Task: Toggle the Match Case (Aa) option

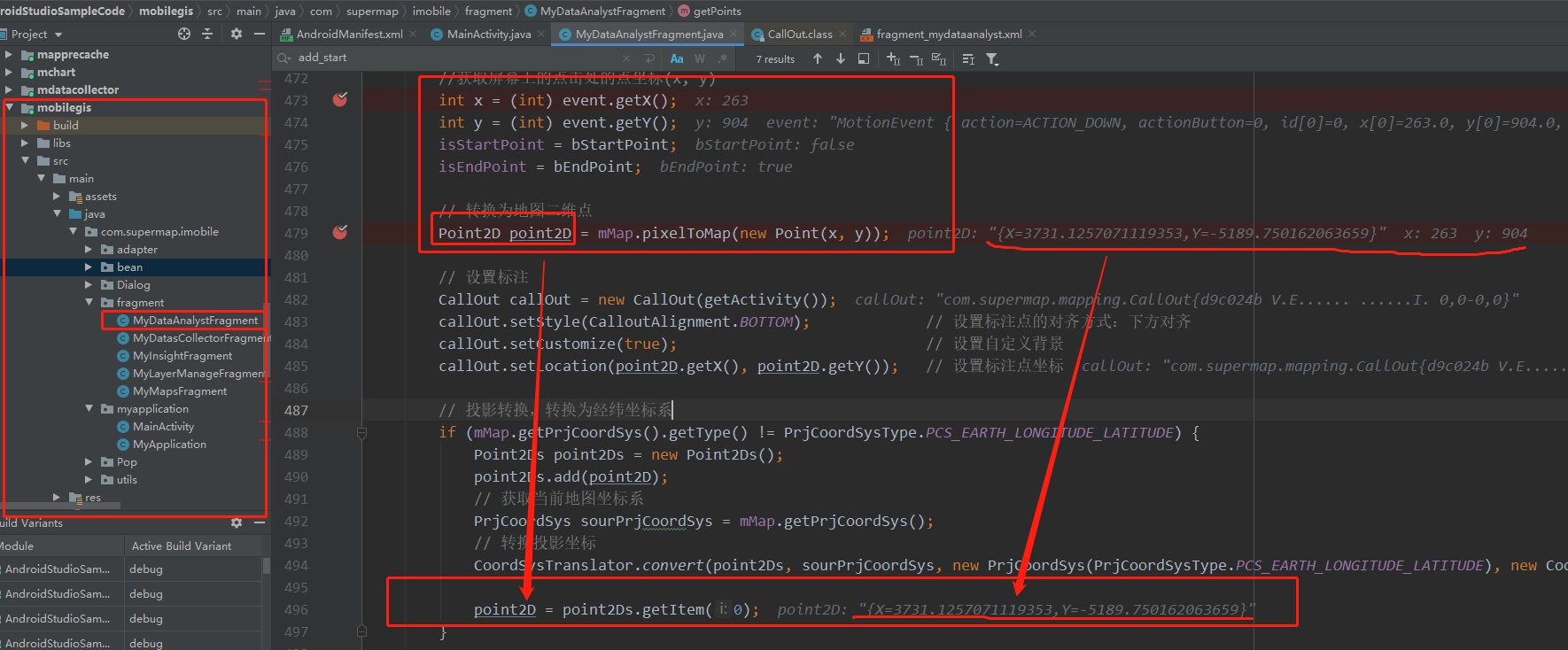Action: pyautogui.click(x=677, y=58)
